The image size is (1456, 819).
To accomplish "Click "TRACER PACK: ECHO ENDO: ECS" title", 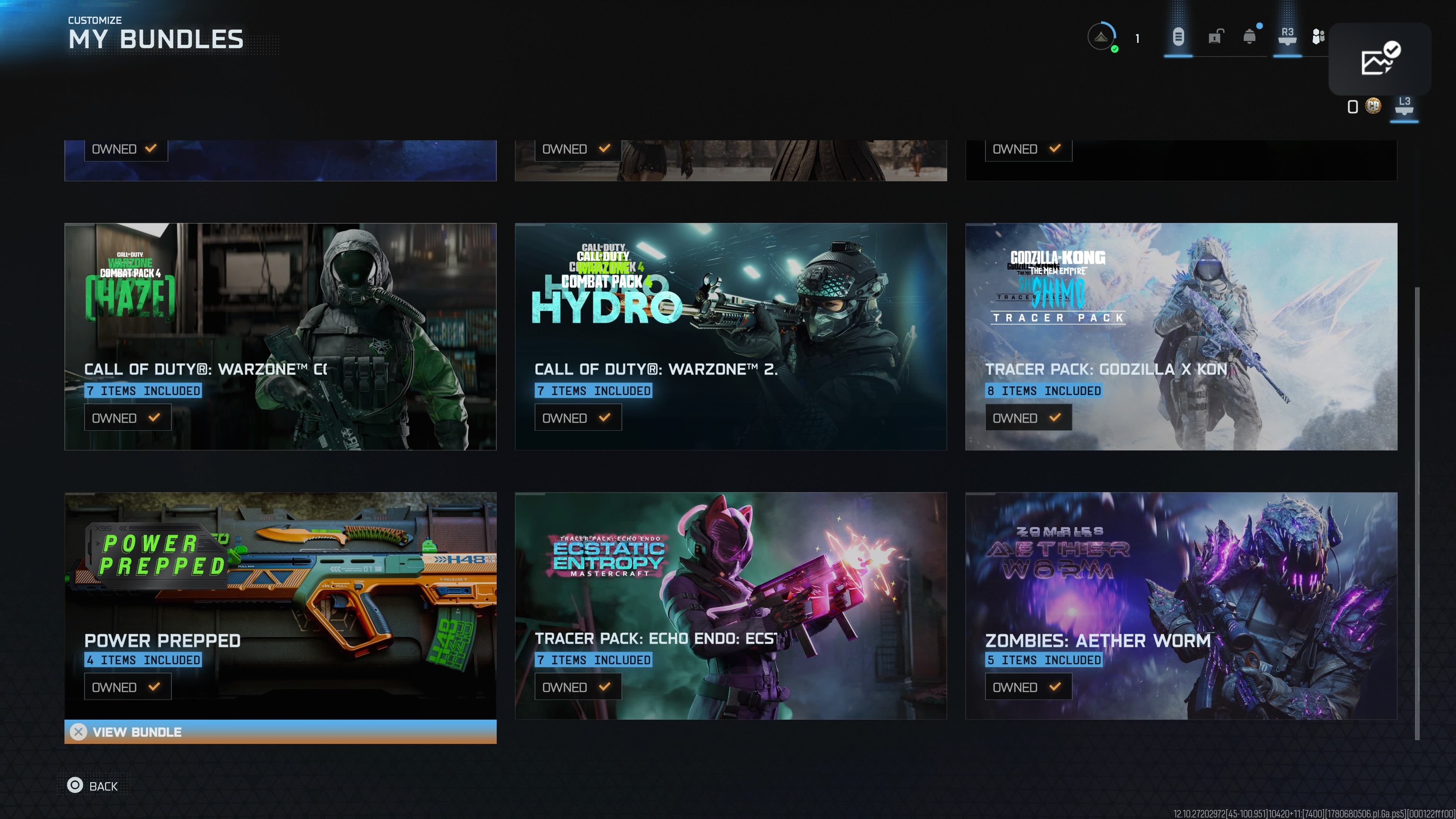I will tap(656, 638).
